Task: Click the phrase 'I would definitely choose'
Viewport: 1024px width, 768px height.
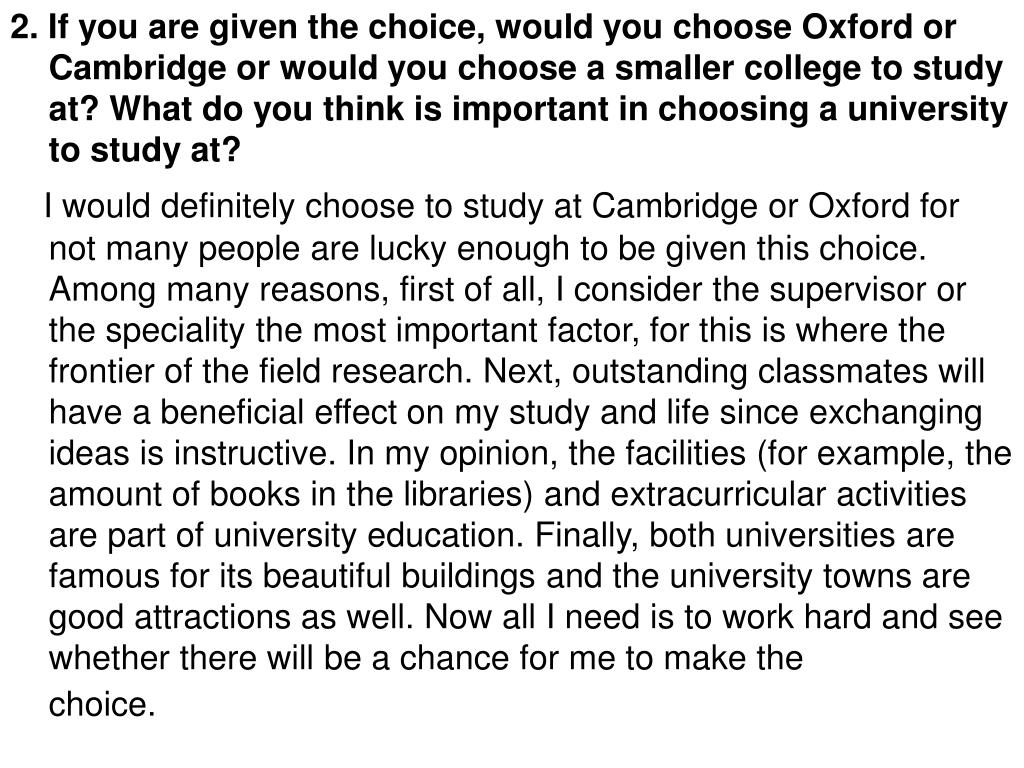Action: [228, 207]
